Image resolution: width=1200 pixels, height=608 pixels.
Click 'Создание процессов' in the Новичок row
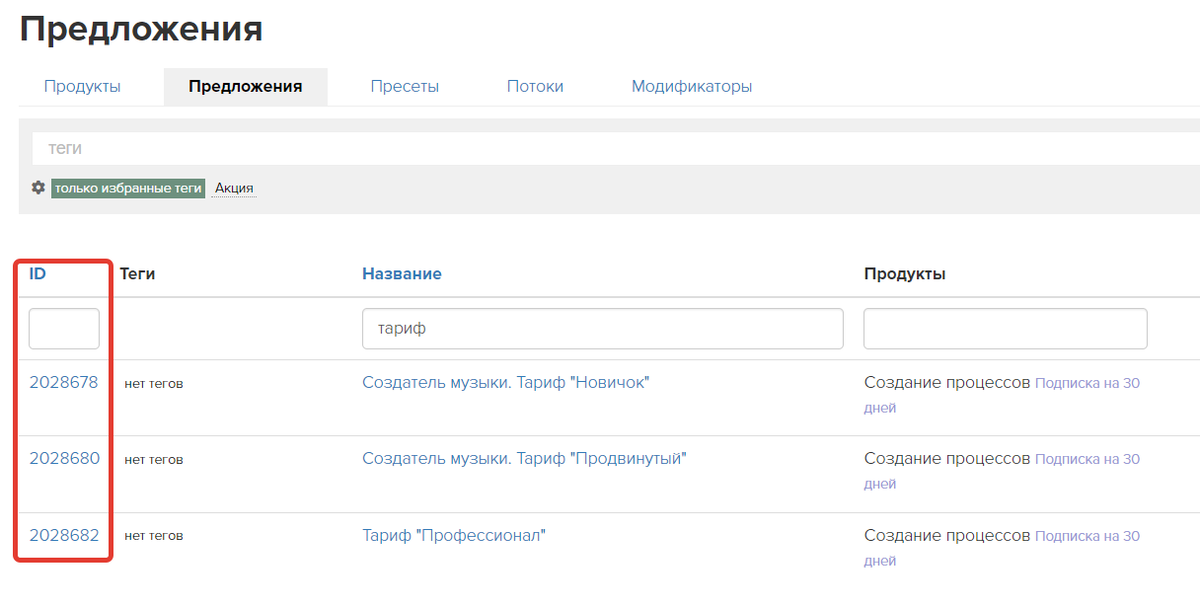[x=947, y=382]
